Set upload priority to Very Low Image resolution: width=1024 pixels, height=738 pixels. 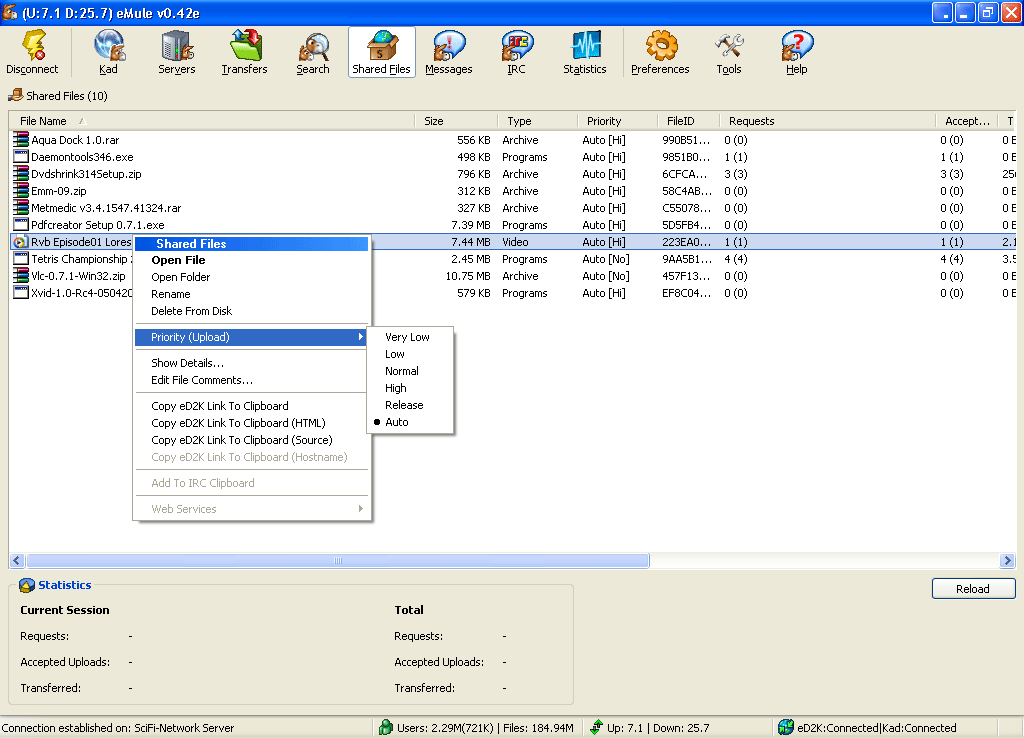[x=410, y=337]
